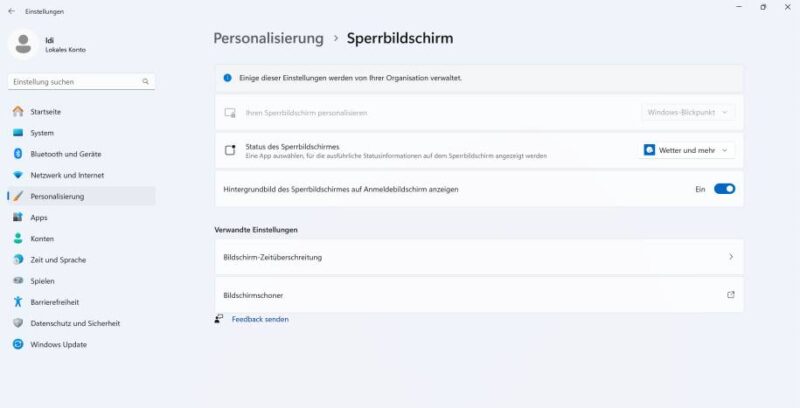Click the Einstellung suchen search field
Viewport: 800px width, 408px height.
75,81
